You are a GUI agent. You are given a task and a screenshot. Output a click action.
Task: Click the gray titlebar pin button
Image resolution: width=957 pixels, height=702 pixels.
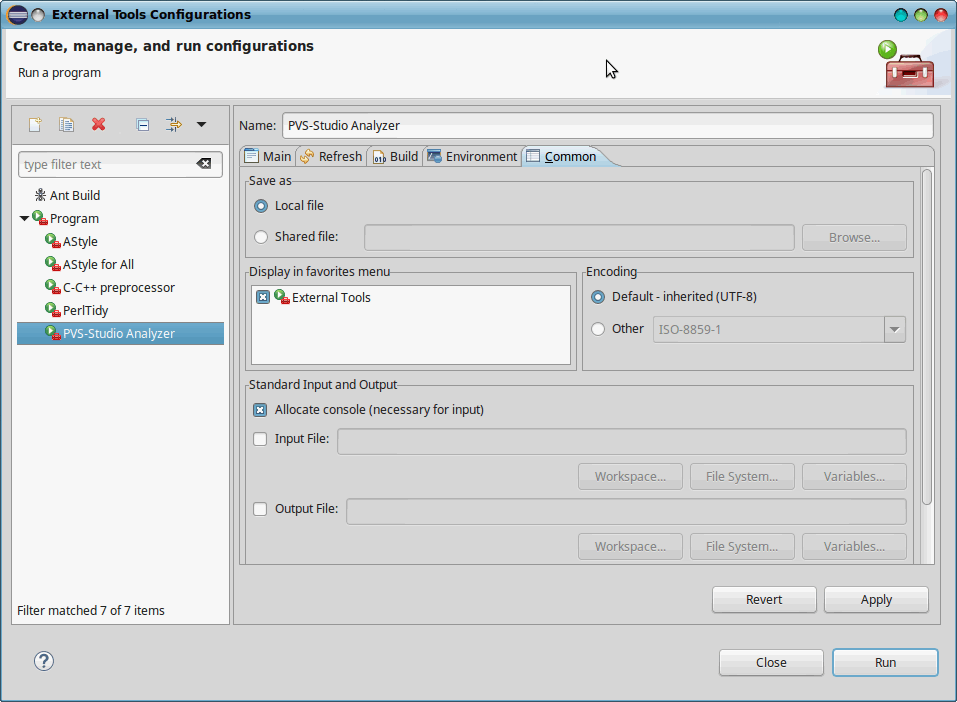click(38, 15)
